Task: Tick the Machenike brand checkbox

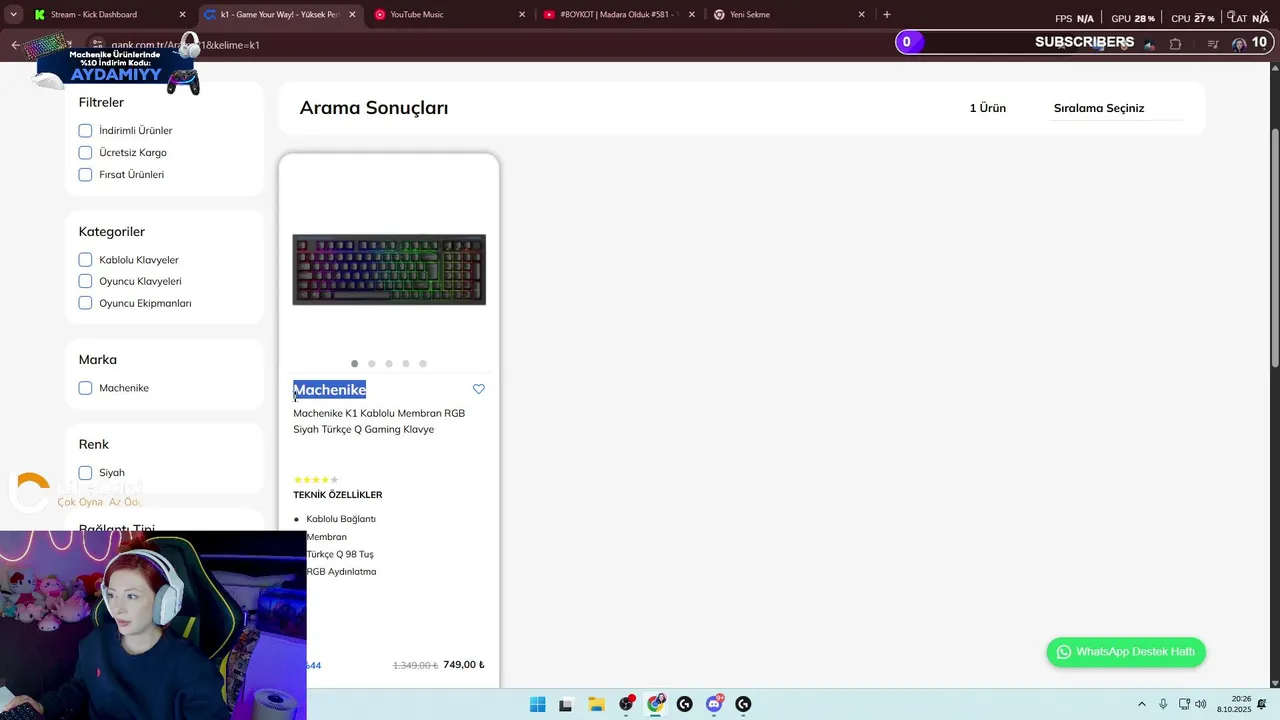Action: click(x=85, y=388)
